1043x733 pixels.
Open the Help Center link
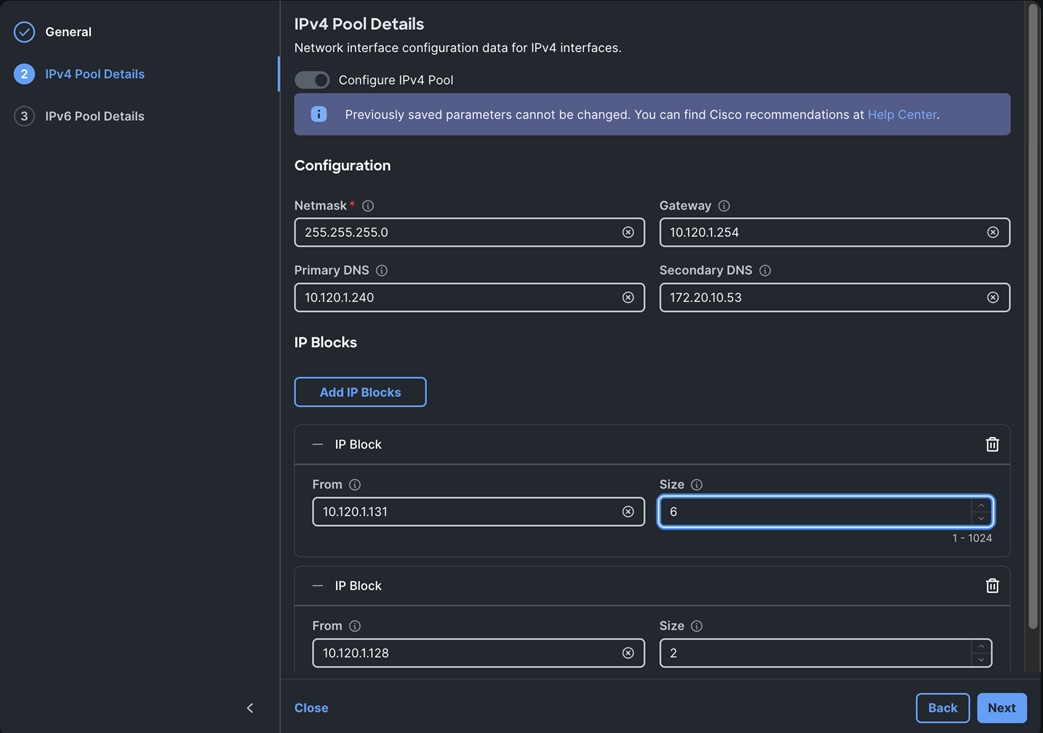point(902,114)
